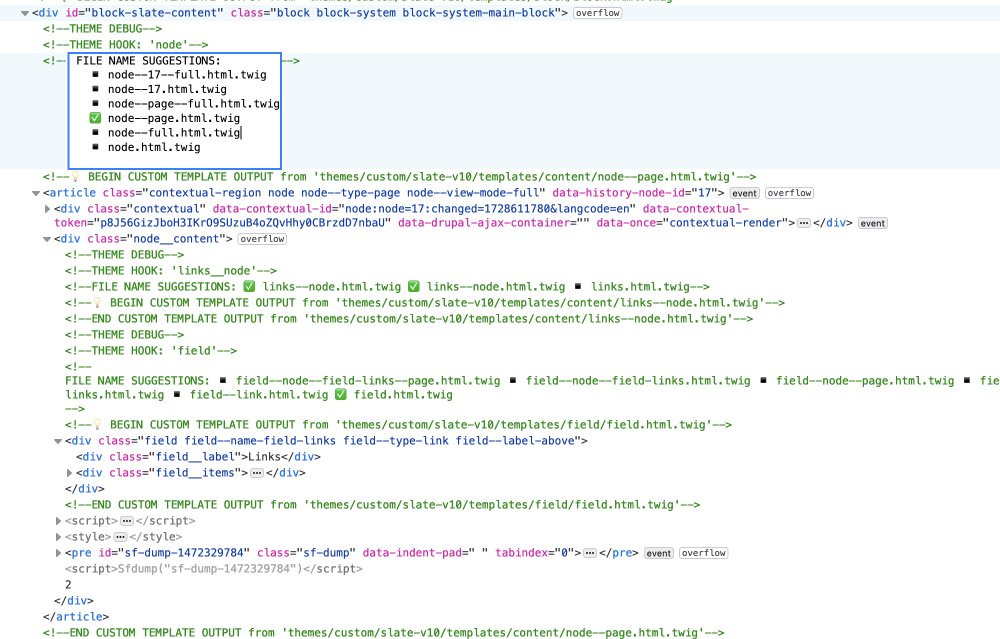
Task: Click node--17.html.twig suggestion
Action: (x=167, y=89)
